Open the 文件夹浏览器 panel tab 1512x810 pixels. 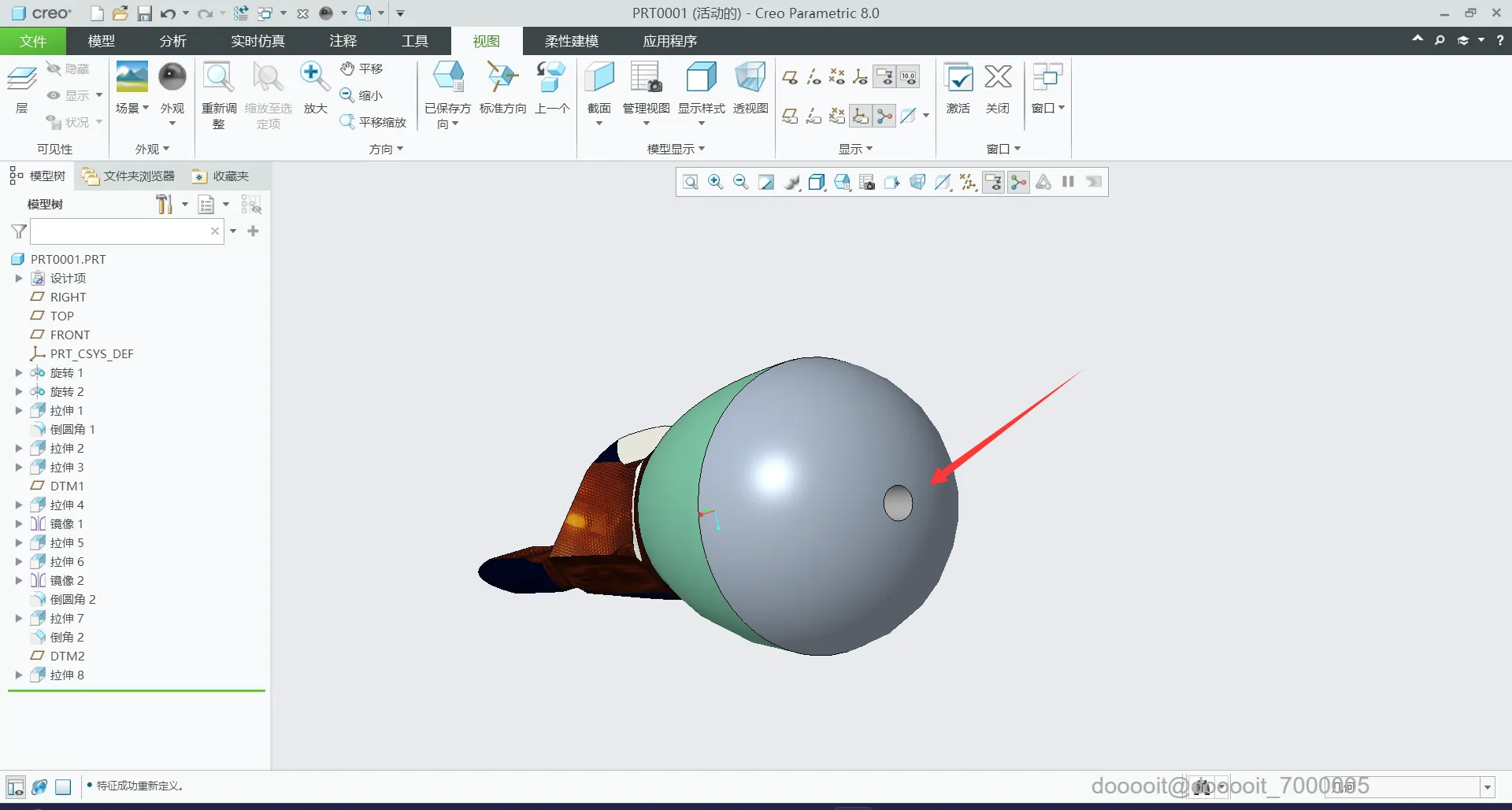[x=129, y=176]
